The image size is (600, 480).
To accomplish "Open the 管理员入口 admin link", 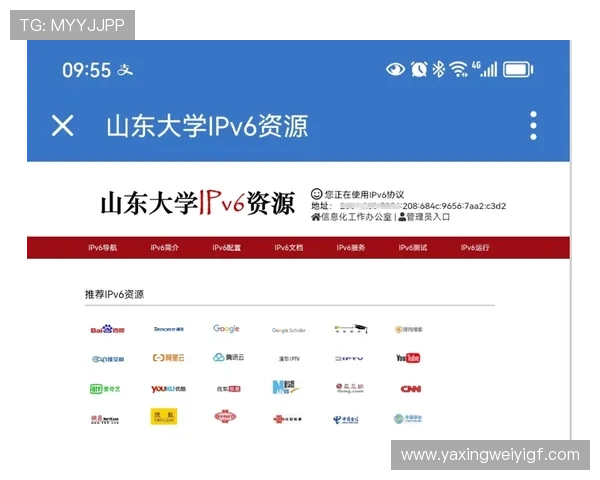I will pos(424,217).
